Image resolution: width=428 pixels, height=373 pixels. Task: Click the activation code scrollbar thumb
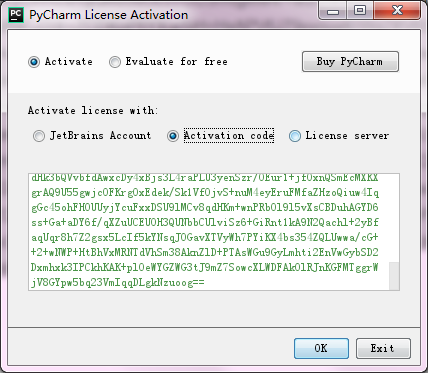tap(394, 276)
